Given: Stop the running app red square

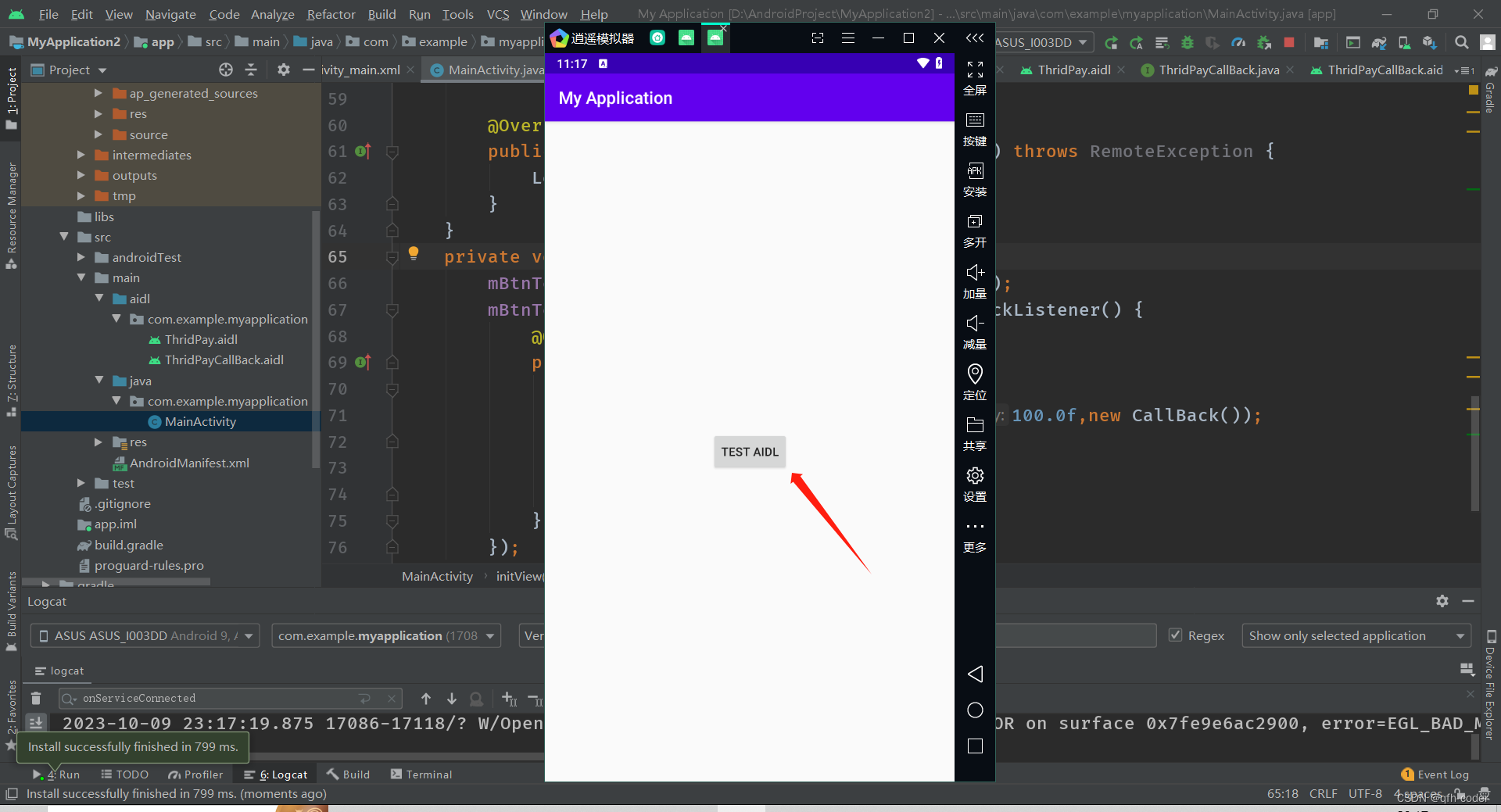Looking at the screenshot, I should pyautogui.click(x=1289, y=43).
